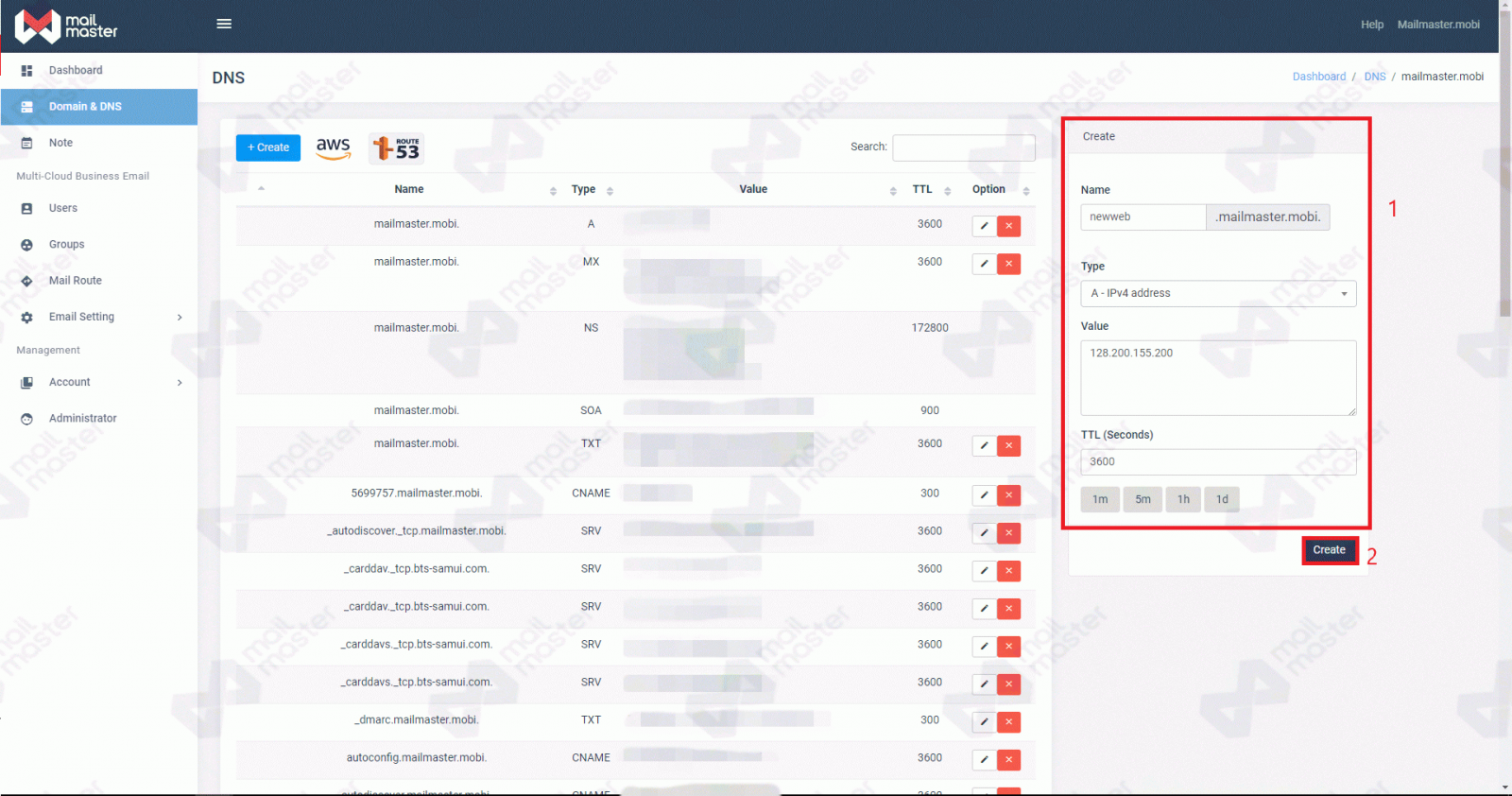Click the Dashboard sidebar icon
1512x796 pixels.
[26, 71]
